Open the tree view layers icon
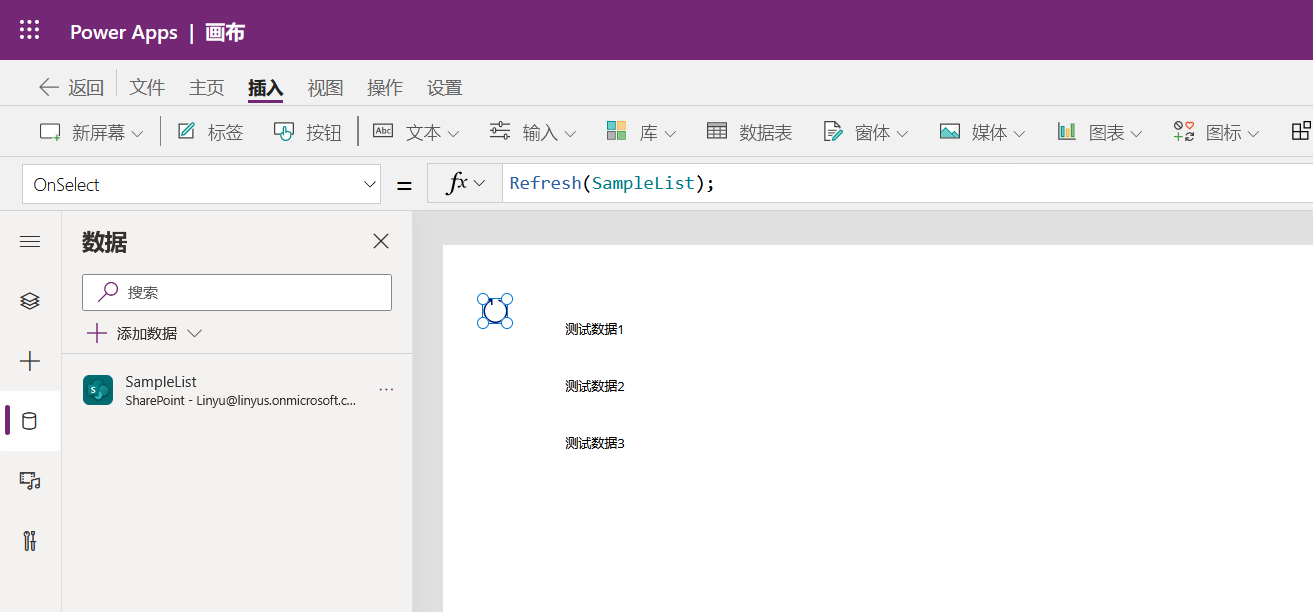The height and width of the screenshot is (612, 1313). coord(30,301)
